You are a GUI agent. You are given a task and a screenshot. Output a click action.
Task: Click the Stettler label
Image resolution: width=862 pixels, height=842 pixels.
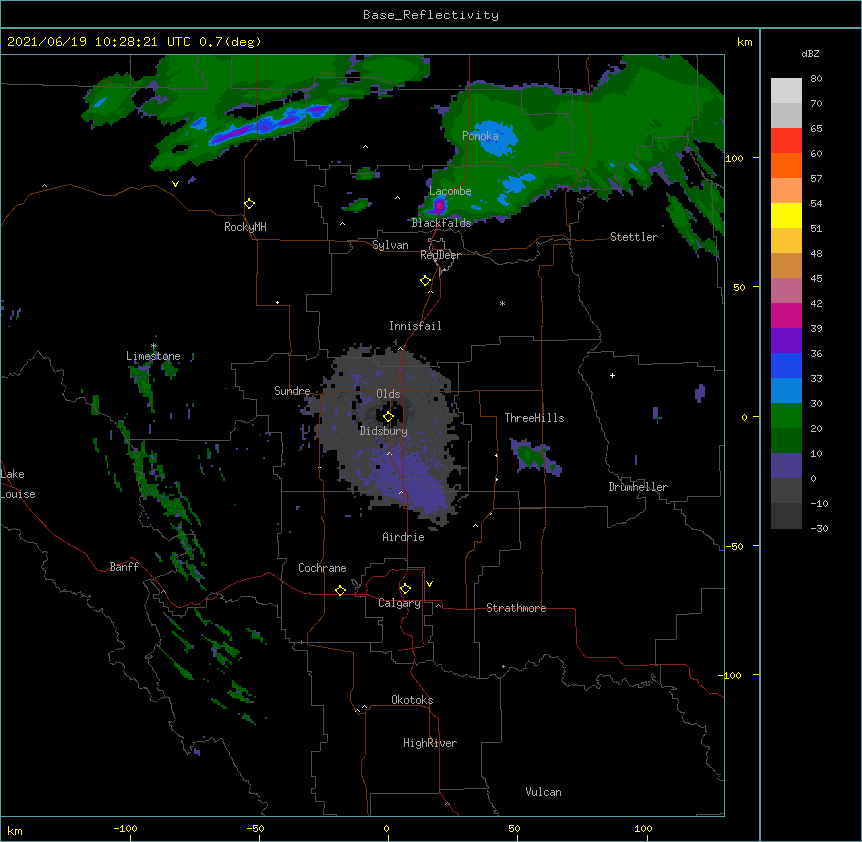pos(634,237)
